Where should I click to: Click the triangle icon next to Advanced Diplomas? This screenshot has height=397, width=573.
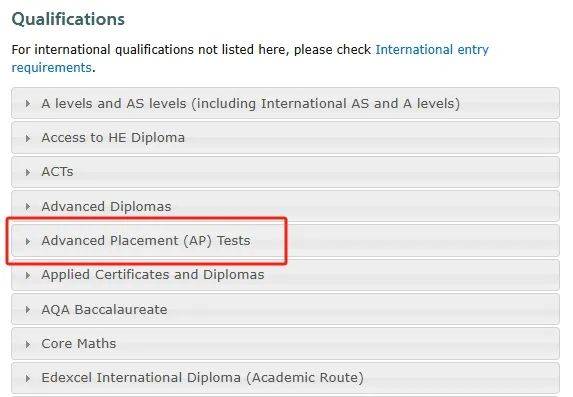(28, 207)
